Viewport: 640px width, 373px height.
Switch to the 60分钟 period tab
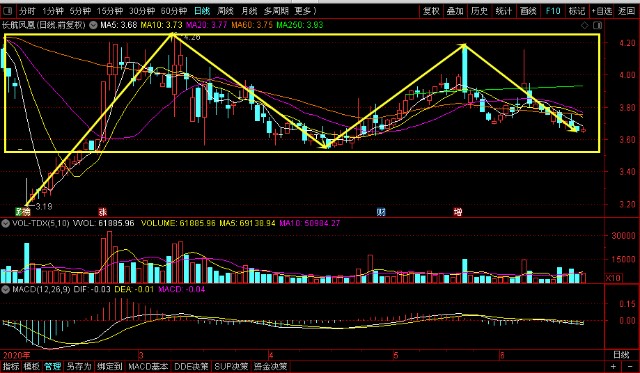[174, 11]
